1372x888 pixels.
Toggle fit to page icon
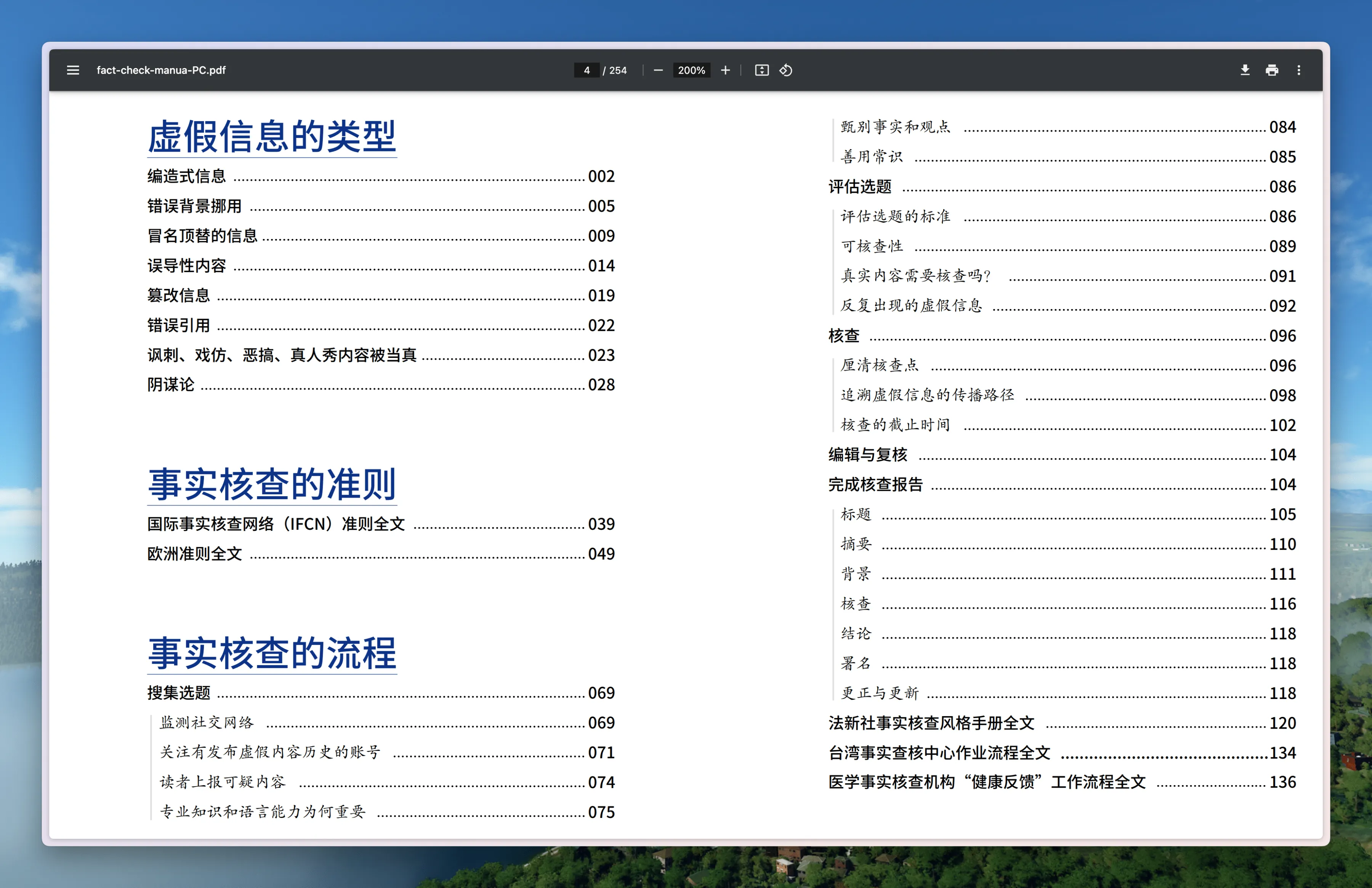(x=761, y=71)
